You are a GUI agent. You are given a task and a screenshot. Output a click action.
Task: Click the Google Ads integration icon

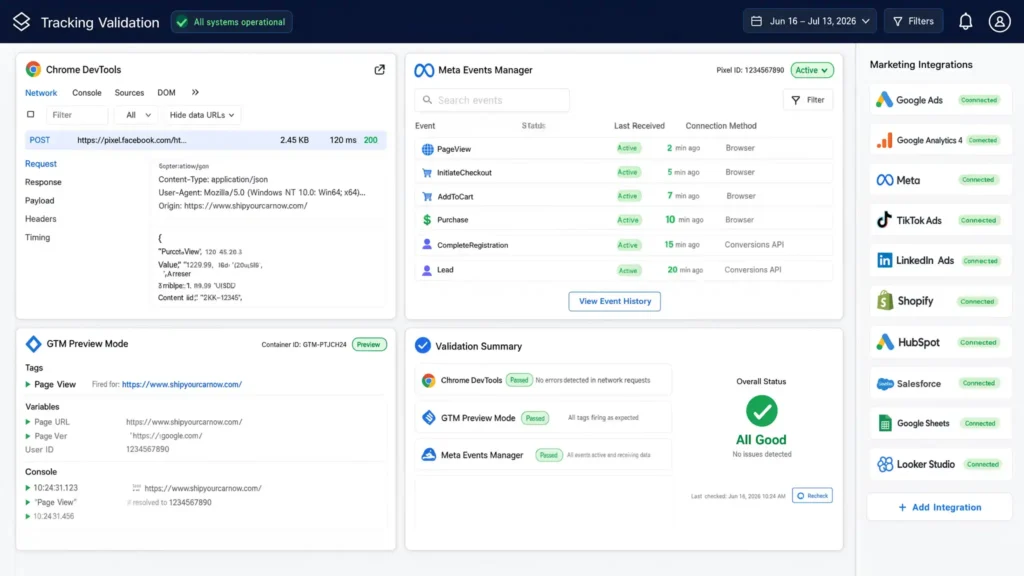(x=884, y=99)
